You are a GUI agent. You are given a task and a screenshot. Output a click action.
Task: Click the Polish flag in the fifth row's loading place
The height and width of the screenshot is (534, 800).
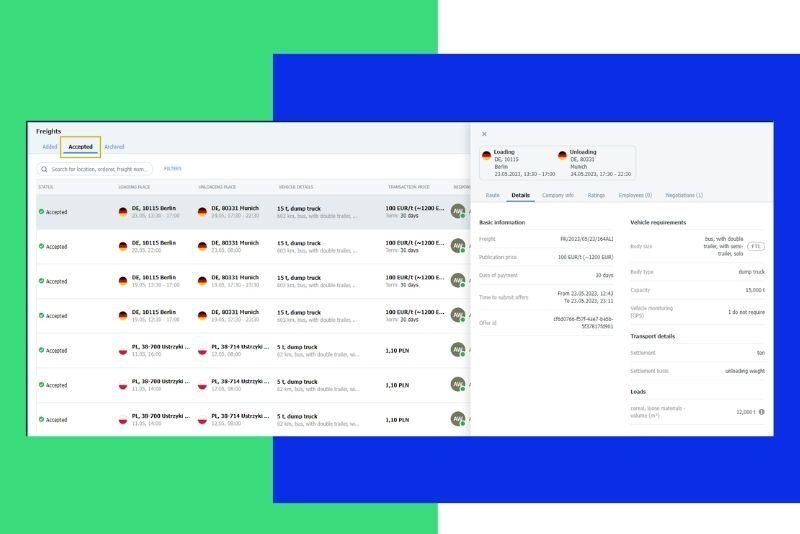coord(123,350)
